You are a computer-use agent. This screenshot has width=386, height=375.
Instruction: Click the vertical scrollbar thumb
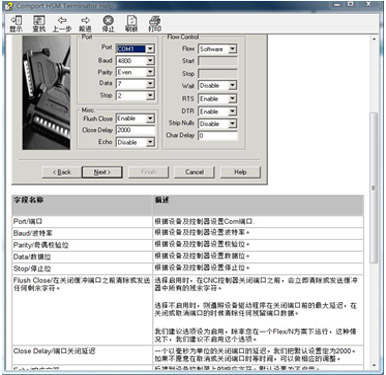pos(374,188)
